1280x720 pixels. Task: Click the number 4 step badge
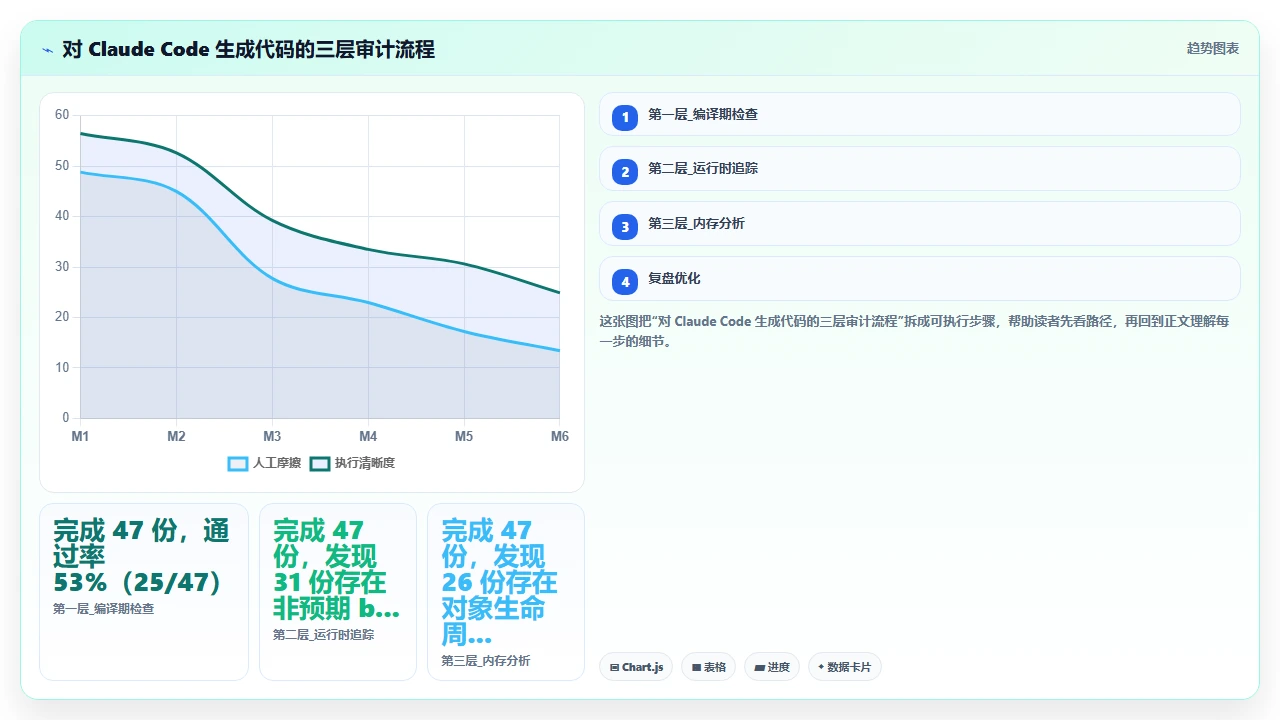(625, 282)
